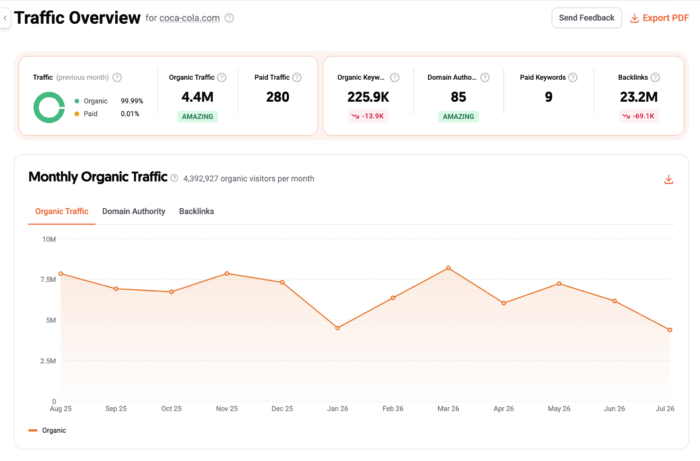Click the Traffic Overview page title

(x=77, y=18)
